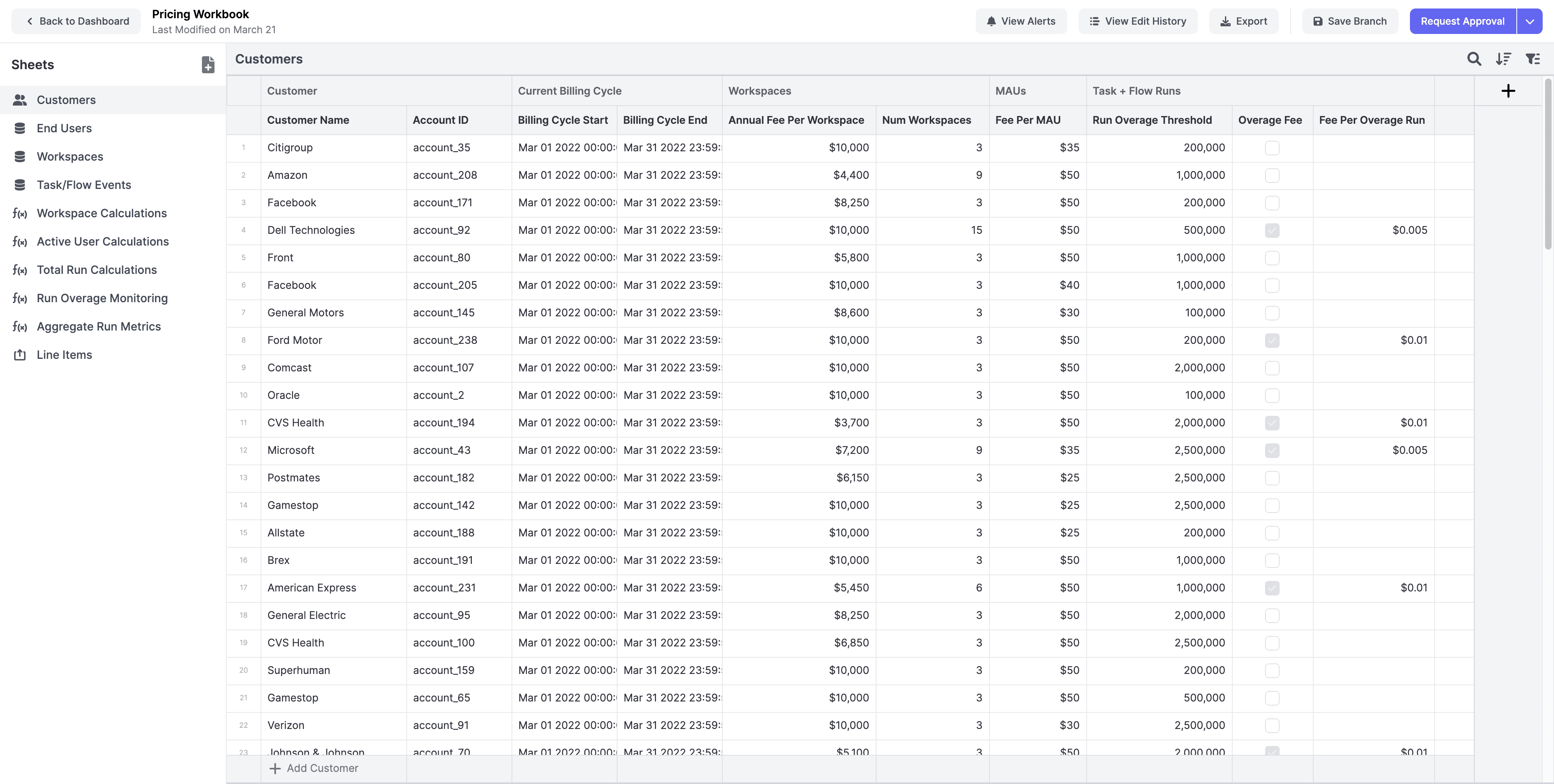Open the Workspaces sheet
Viewport: 1554px width, 784px height.
click(x=113, y=157)
